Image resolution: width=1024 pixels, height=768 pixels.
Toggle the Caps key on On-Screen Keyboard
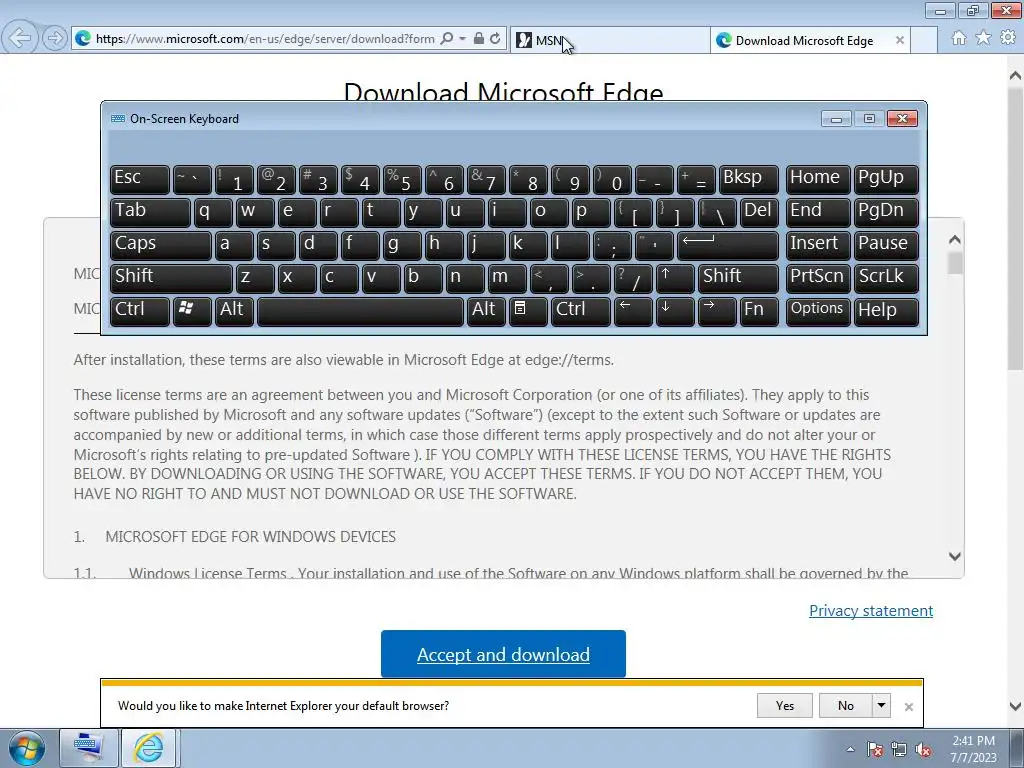point(161,245)
